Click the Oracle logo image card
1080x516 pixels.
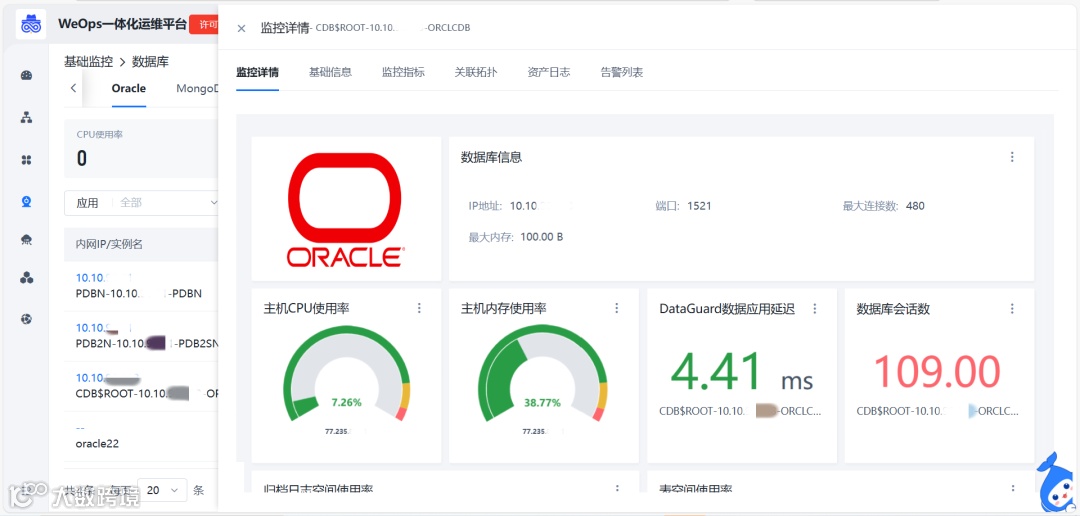pos(346,208)
